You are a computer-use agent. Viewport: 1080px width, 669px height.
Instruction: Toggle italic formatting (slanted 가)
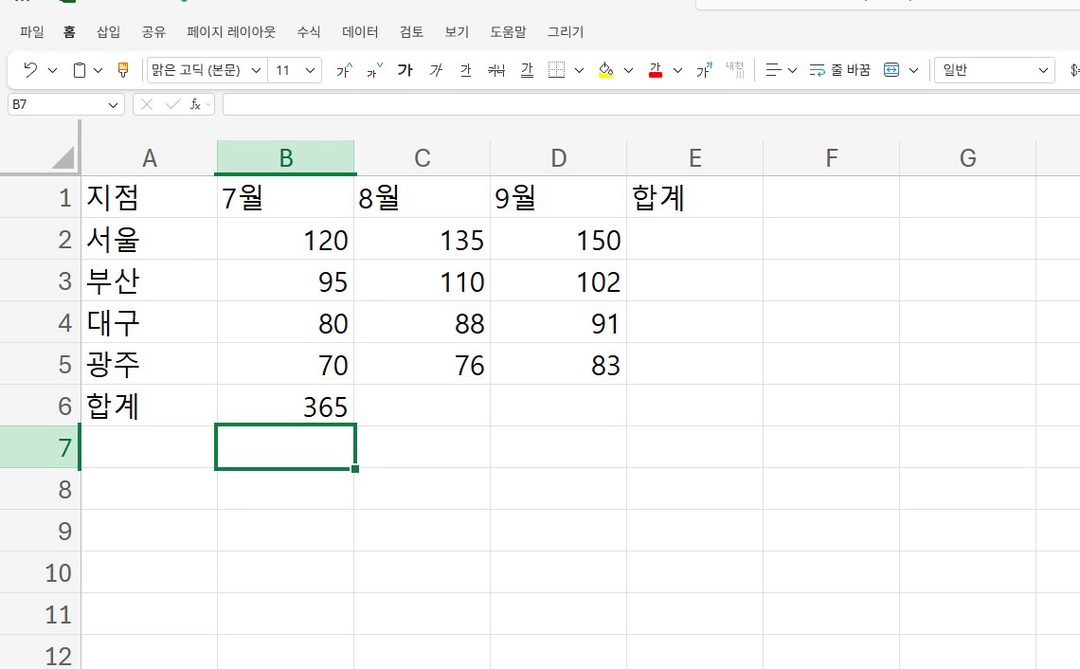[x=435, y=70]
